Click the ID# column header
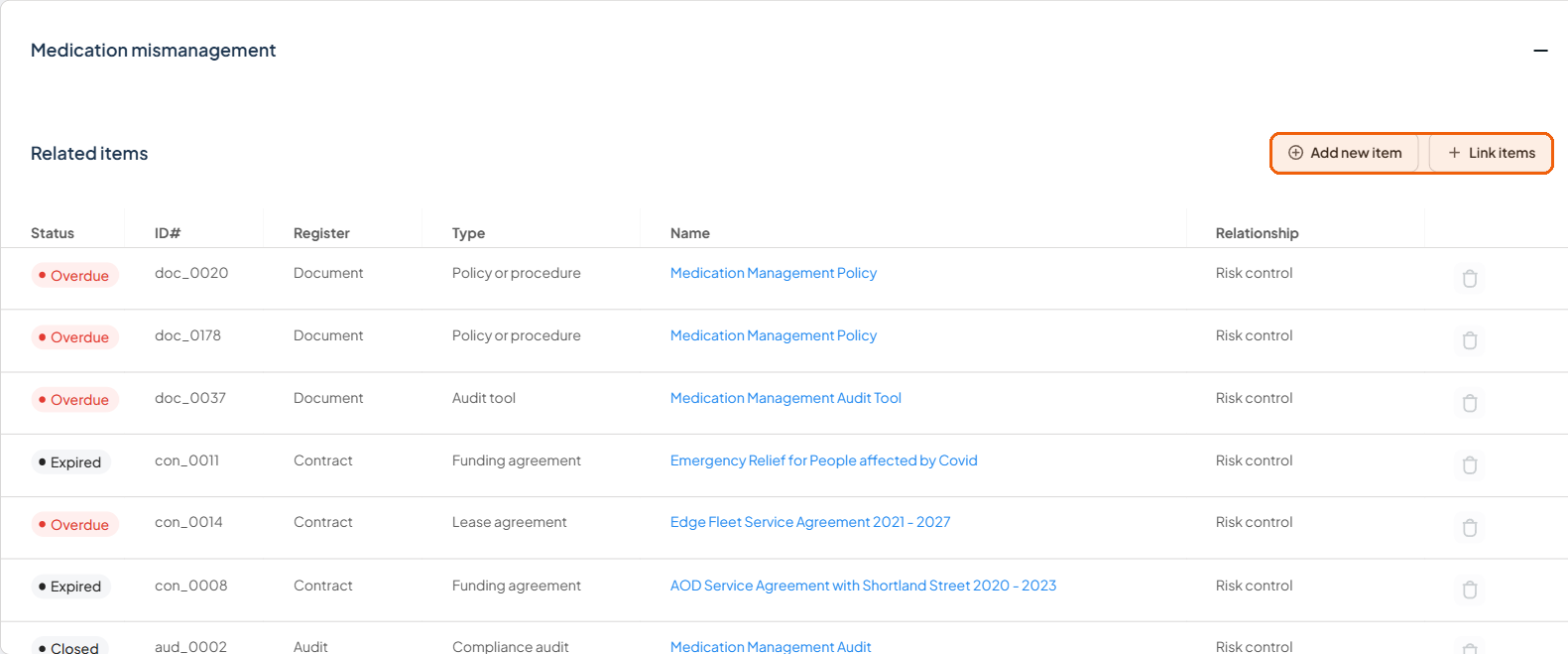Image resolution: width=1568 pixels, height=654 pixels. [168, 233]
